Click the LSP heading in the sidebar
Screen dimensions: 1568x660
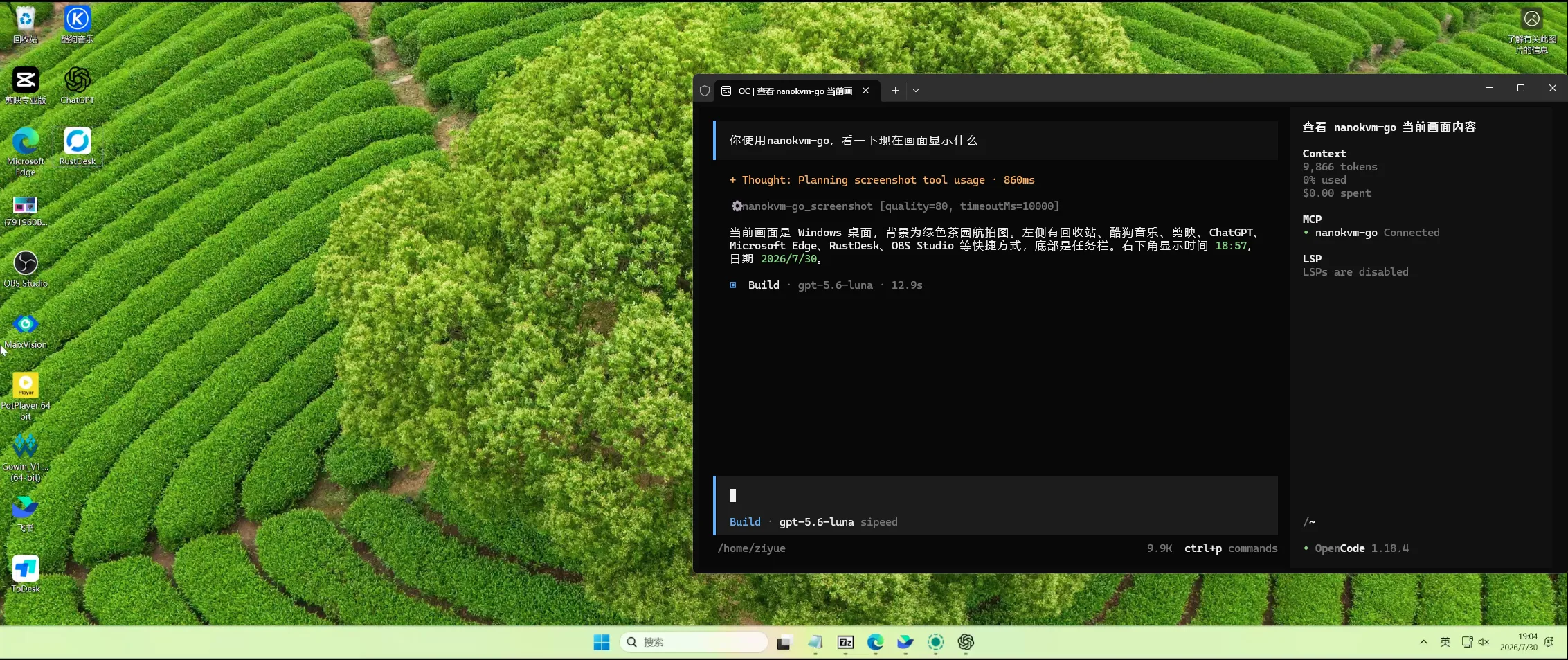click(1312, 259)
